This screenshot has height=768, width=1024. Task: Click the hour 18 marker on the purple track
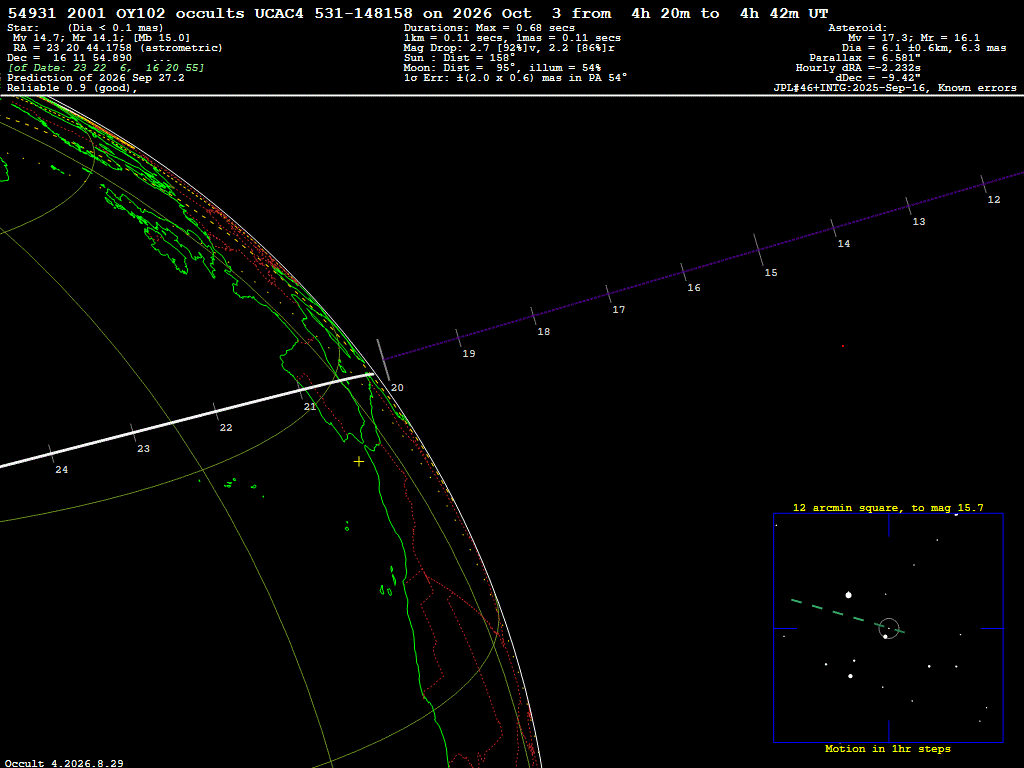[x=533, y=316]
